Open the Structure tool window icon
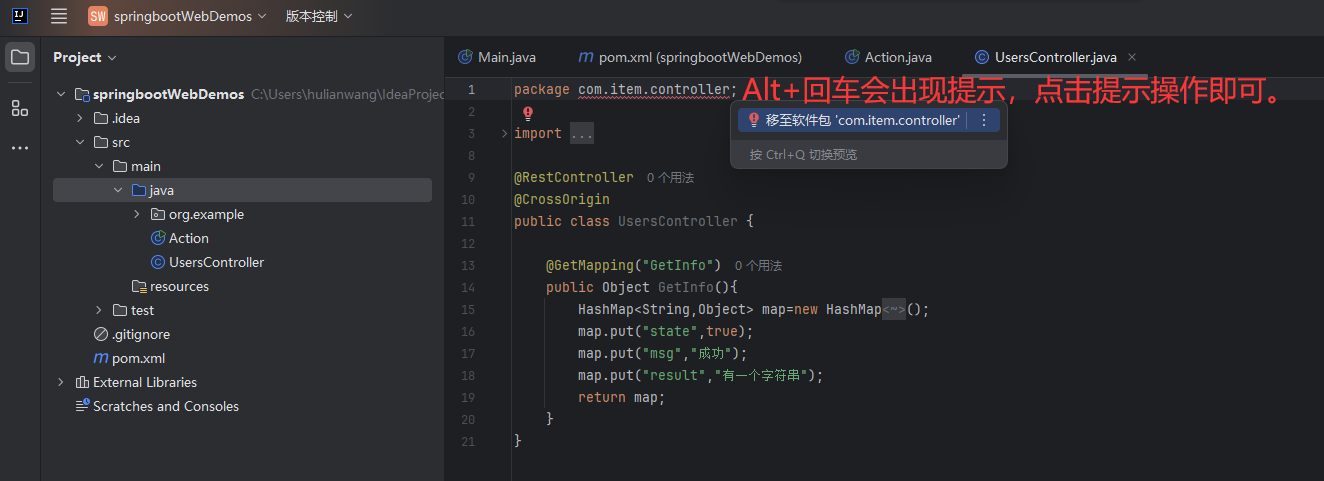 [20, 107]
